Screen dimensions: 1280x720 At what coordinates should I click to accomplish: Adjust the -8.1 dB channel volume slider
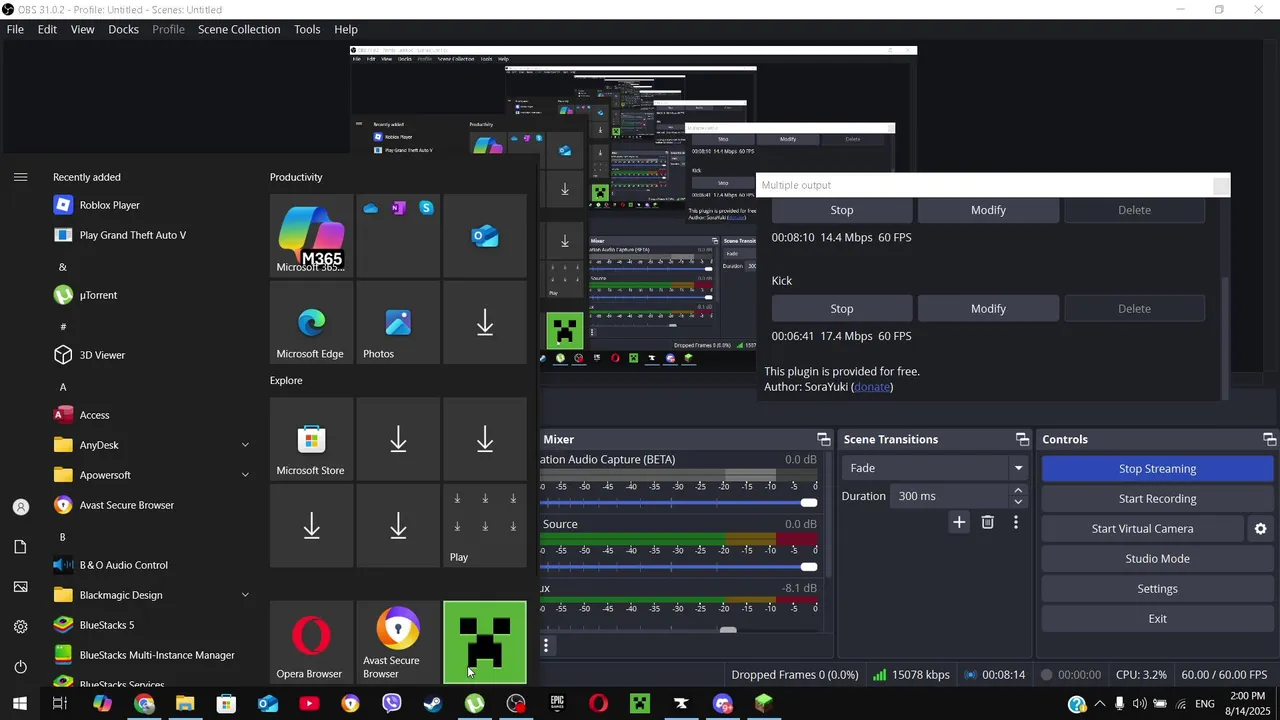[x=728, y=630]
